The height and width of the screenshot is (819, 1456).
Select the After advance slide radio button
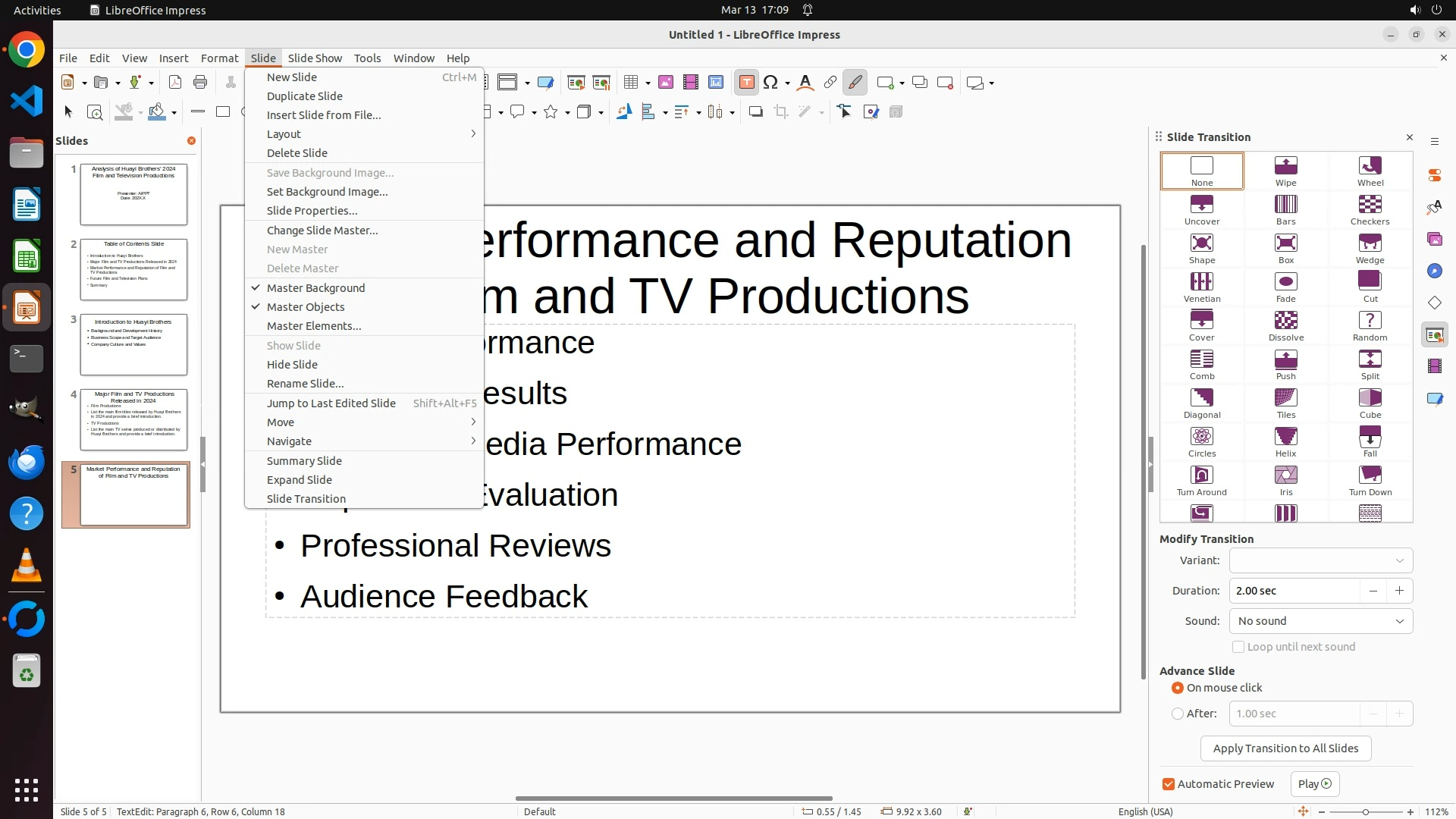[x=1178, y=714]
